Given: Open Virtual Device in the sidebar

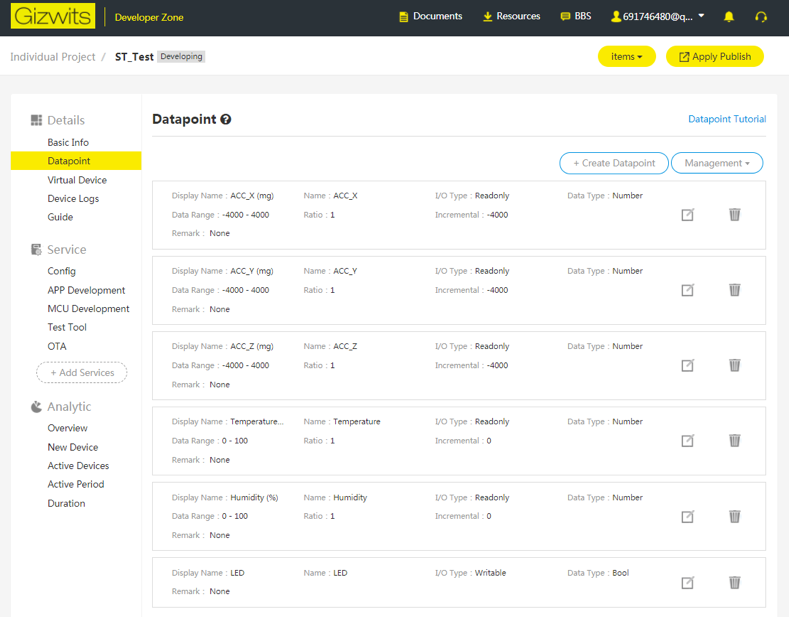Looking at the screenshot, I should [x=77, y=180].
